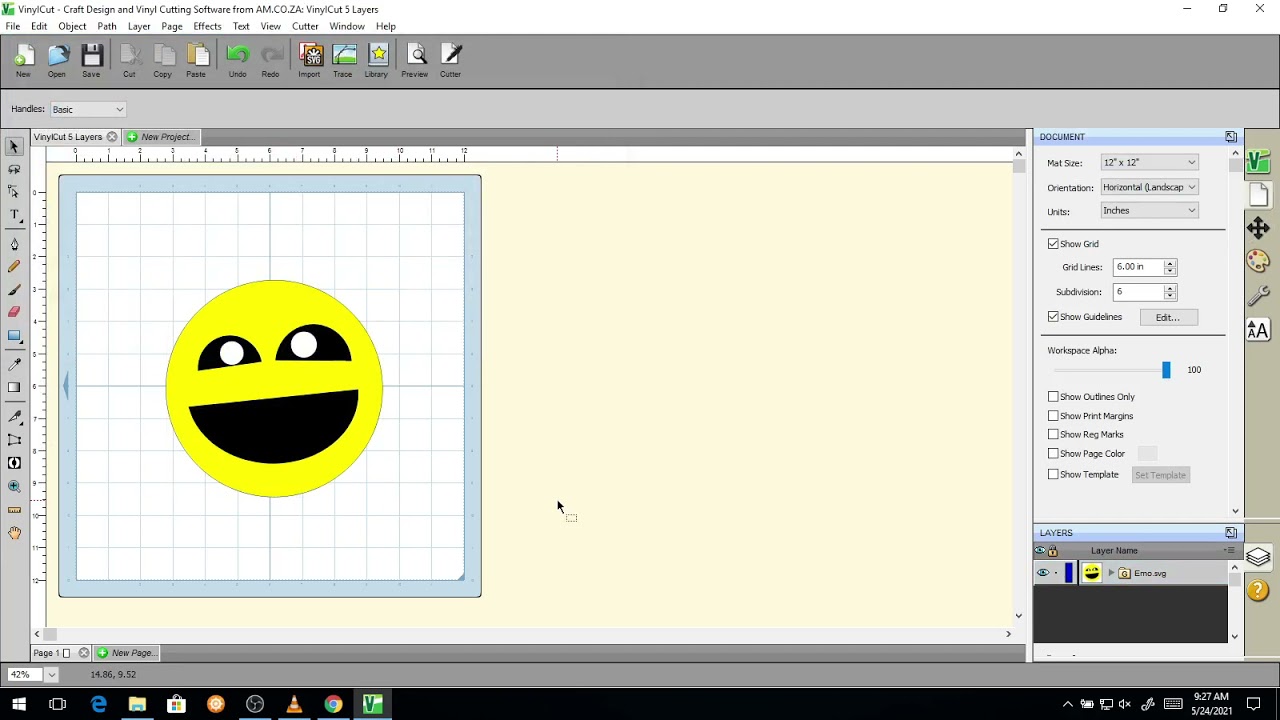Save the project using Save icon
The width and height of the screenshot is (1280, 720).
pyautogui.click(x=91, y=61)
